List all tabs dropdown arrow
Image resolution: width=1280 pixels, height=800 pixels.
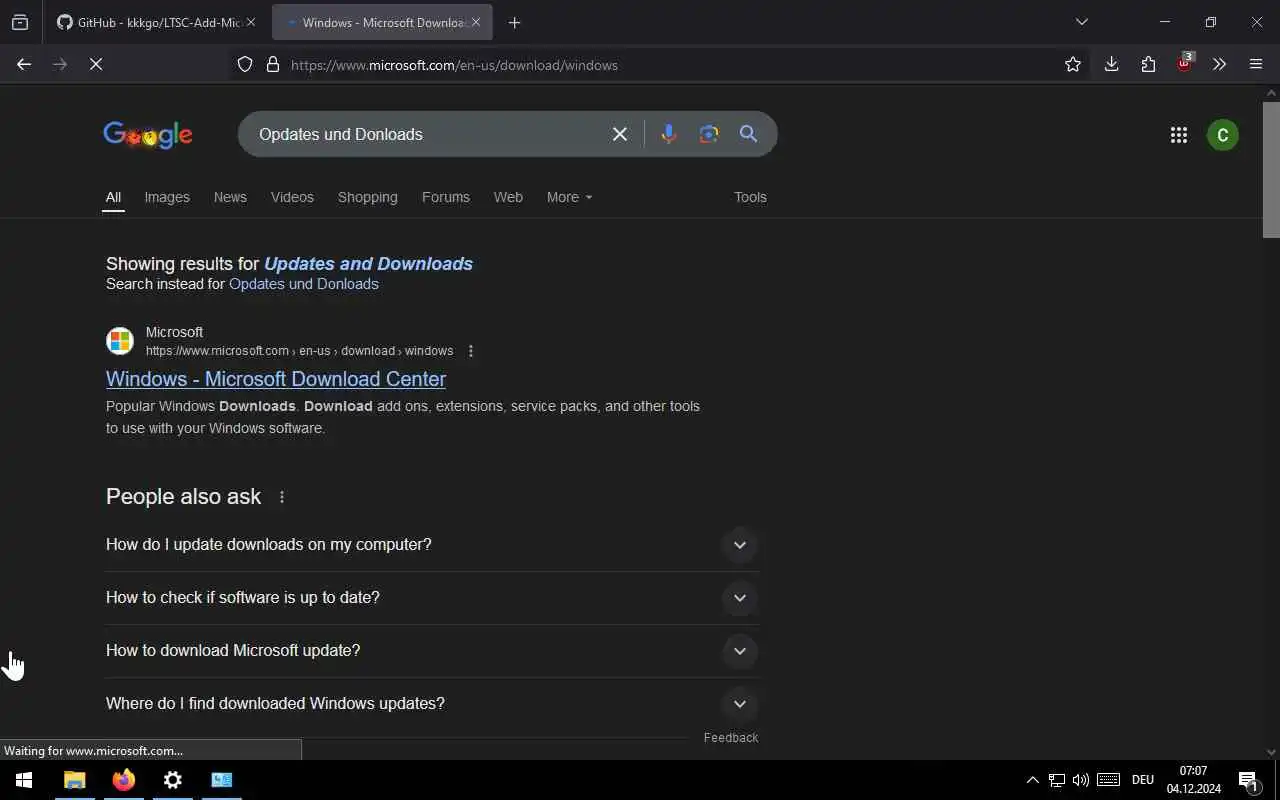(1081, 22)
